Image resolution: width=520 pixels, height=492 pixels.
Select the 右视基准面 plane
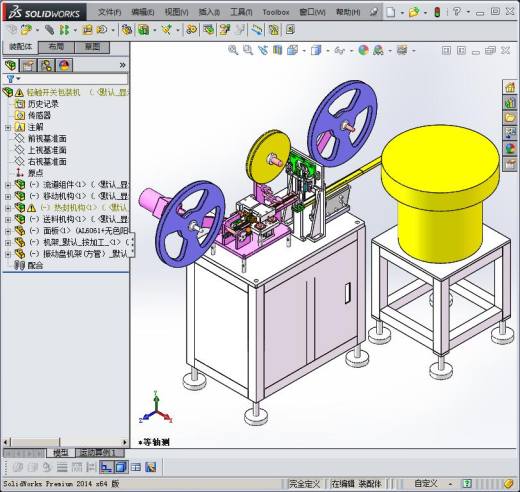47,161
